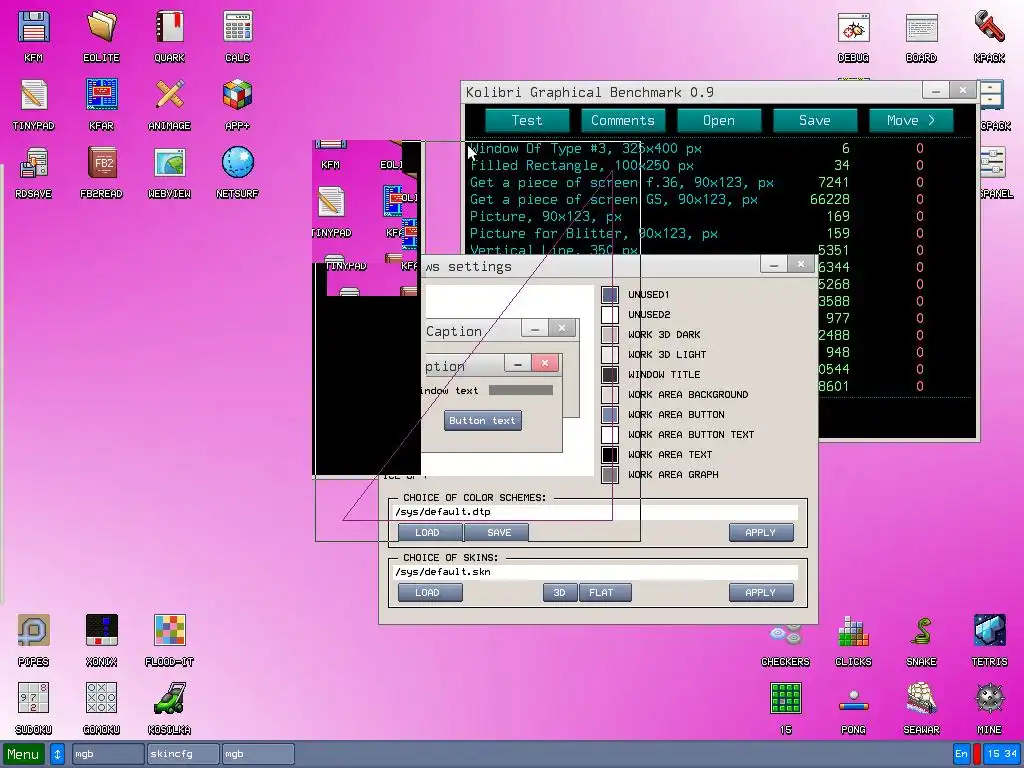Open the Menu start button
This screenshot has height=768, width=1024.
(24, 754)
